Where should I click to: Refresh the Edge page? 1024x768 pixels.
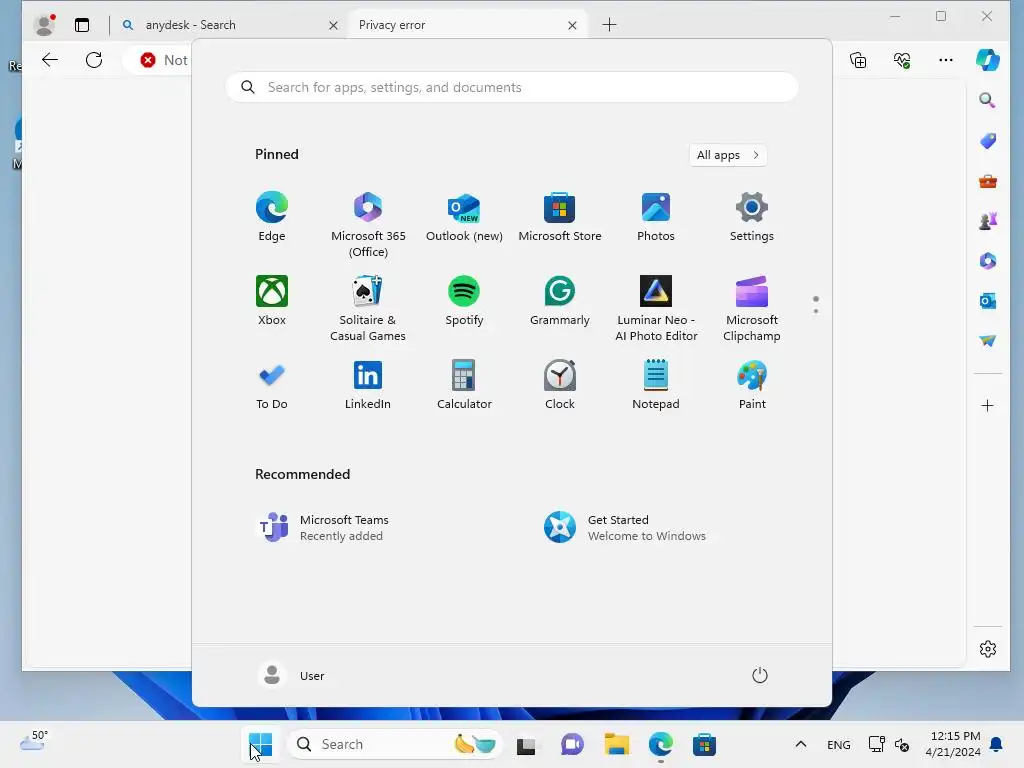94,60
